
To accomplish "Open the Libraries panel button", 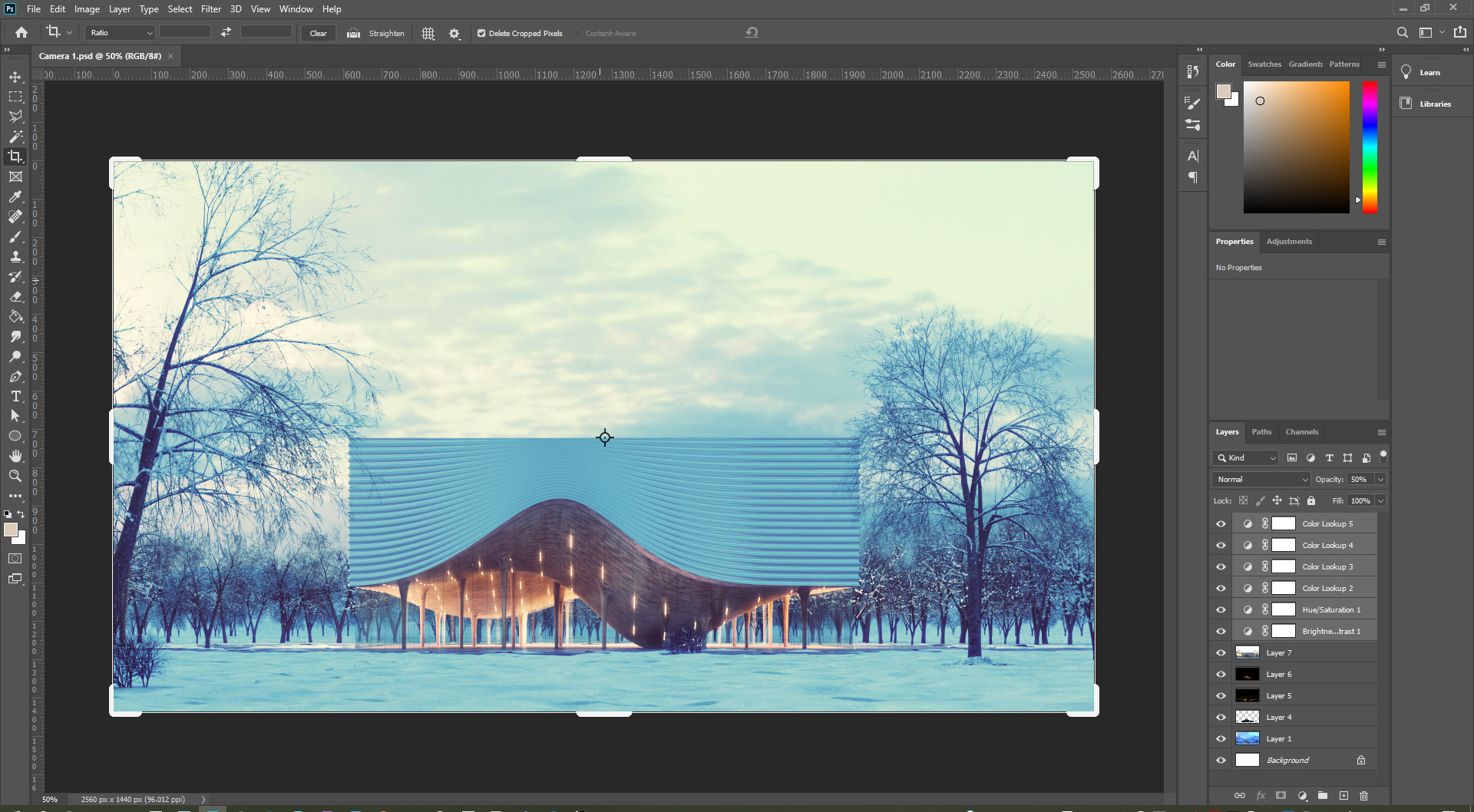I will 1433,104.
